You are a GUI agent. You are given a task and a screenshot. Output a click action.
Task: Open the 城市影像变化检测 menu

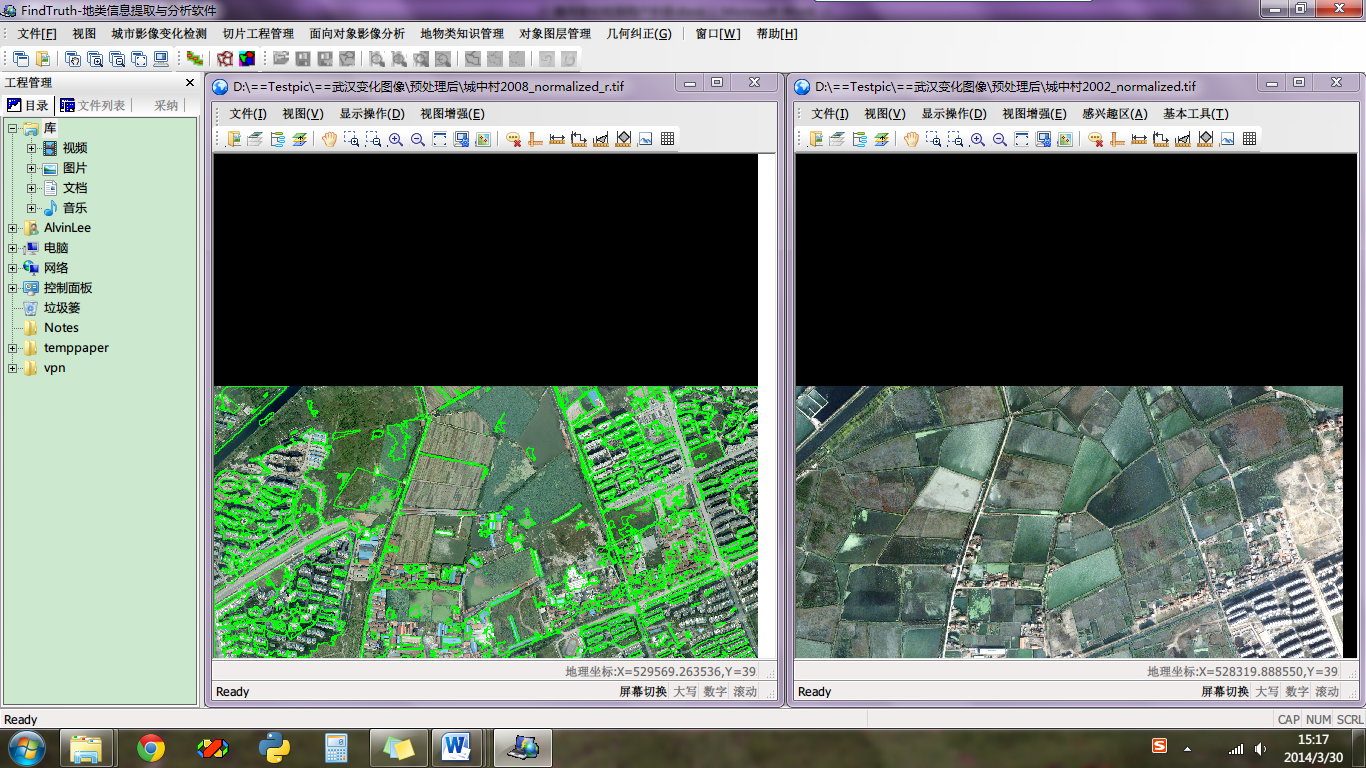(159, 34)
